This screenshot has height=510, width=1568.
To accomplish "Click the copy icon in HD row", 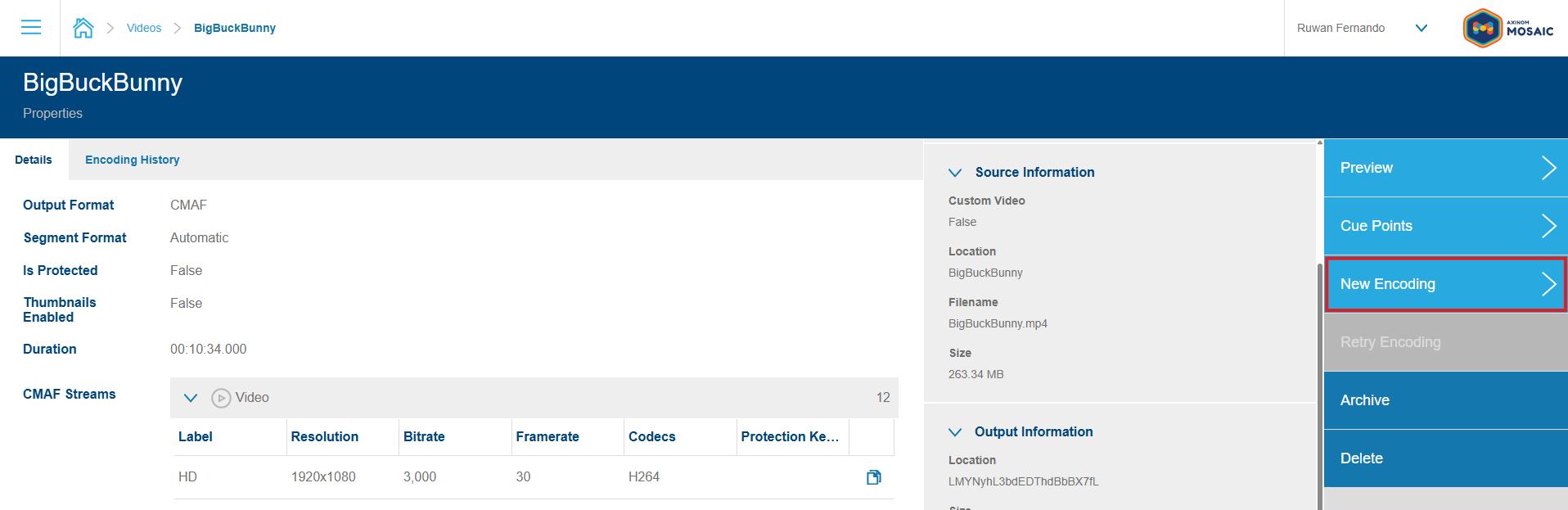I will (873, 477).
